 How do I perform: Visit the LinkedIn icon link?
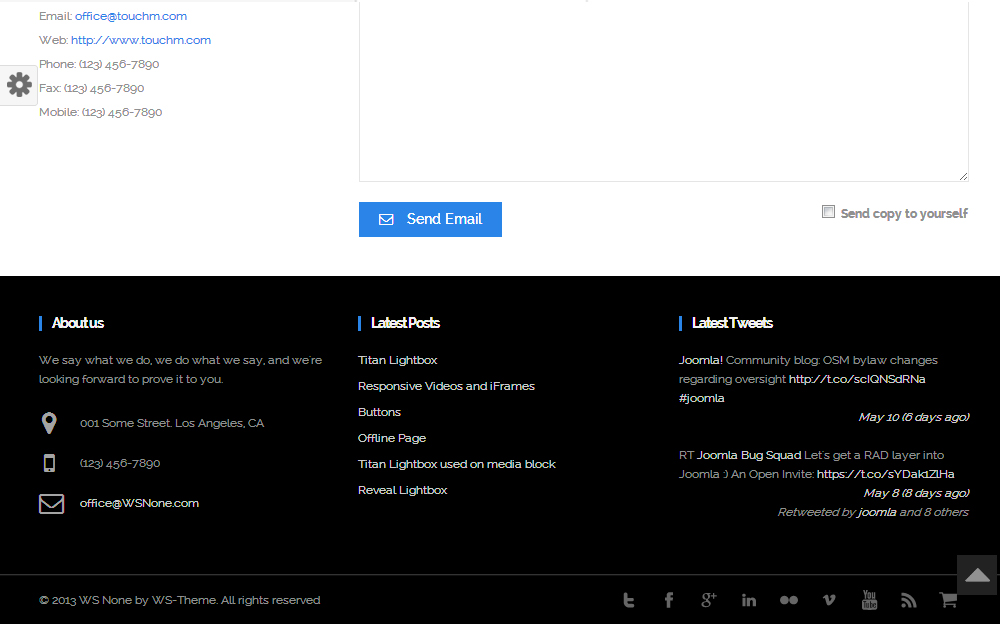(x=749, y=600)
